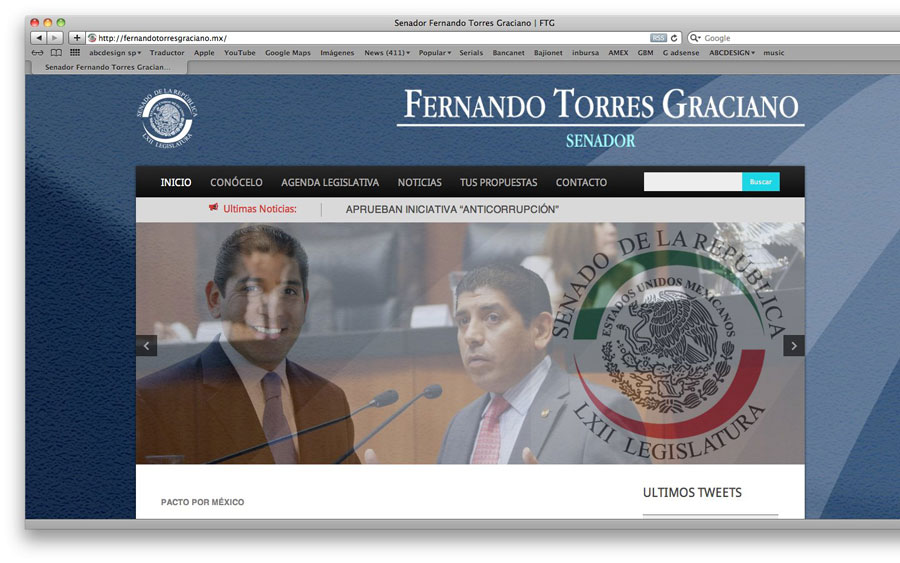
Task: Open the inbursa bookmark
Action: click(x=585, y=53)
